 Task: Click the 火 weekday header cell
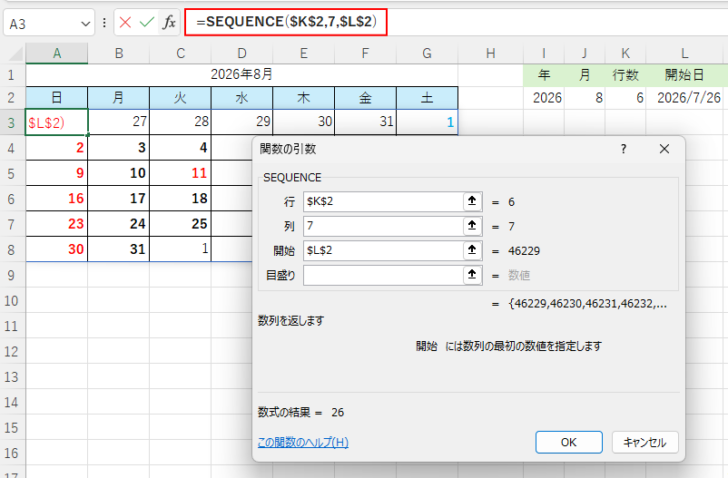coord(181,98)
